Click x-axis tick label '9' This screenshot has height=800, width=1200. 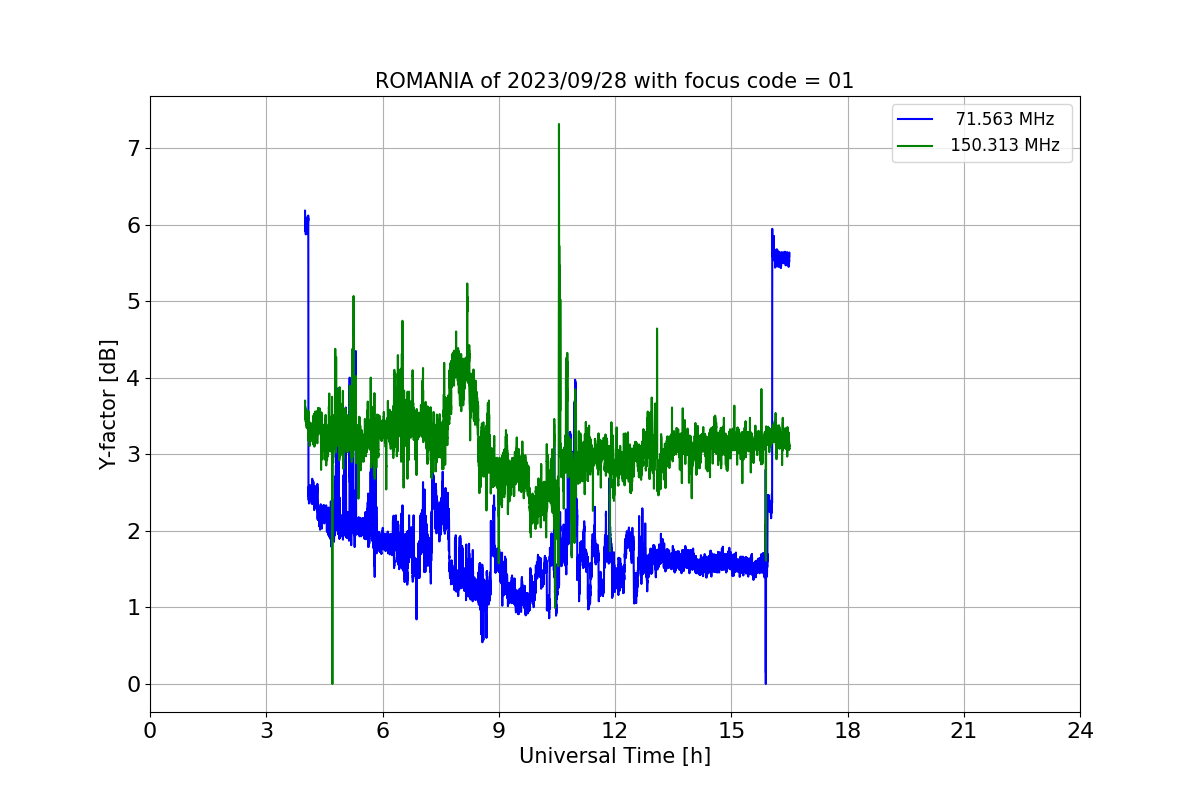(x=499, y=731)
